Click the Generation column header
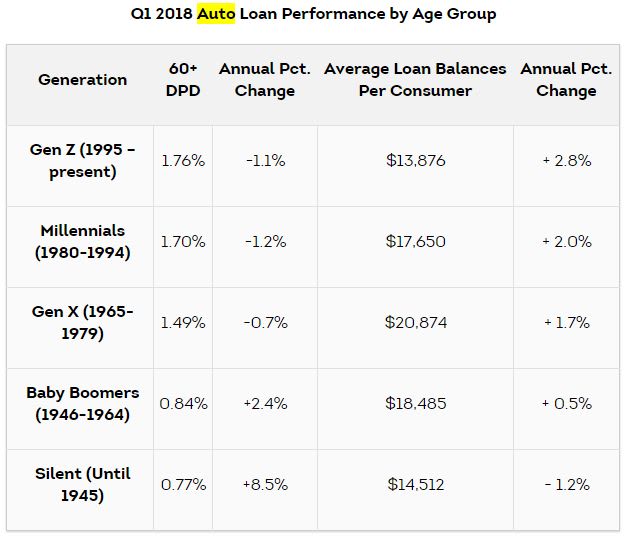This screenshot has width=624, height=537. coord(83,80)
